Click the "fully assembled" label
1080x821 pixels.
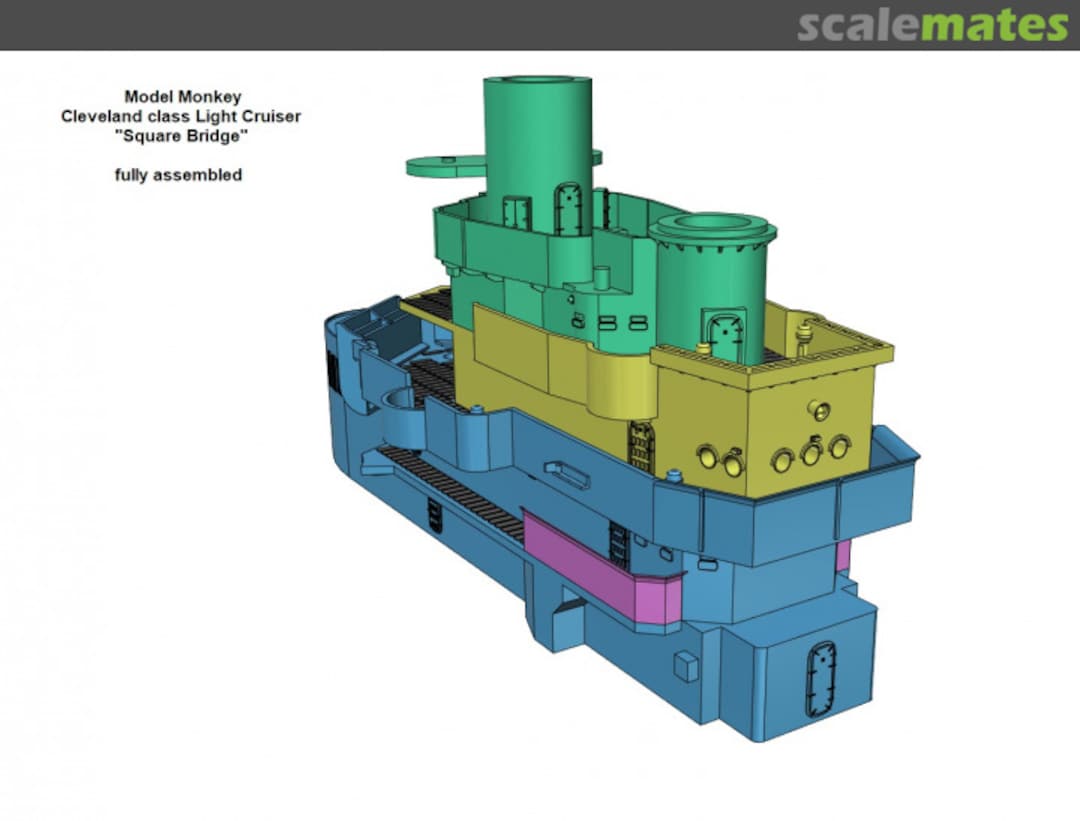pos(178,174)
